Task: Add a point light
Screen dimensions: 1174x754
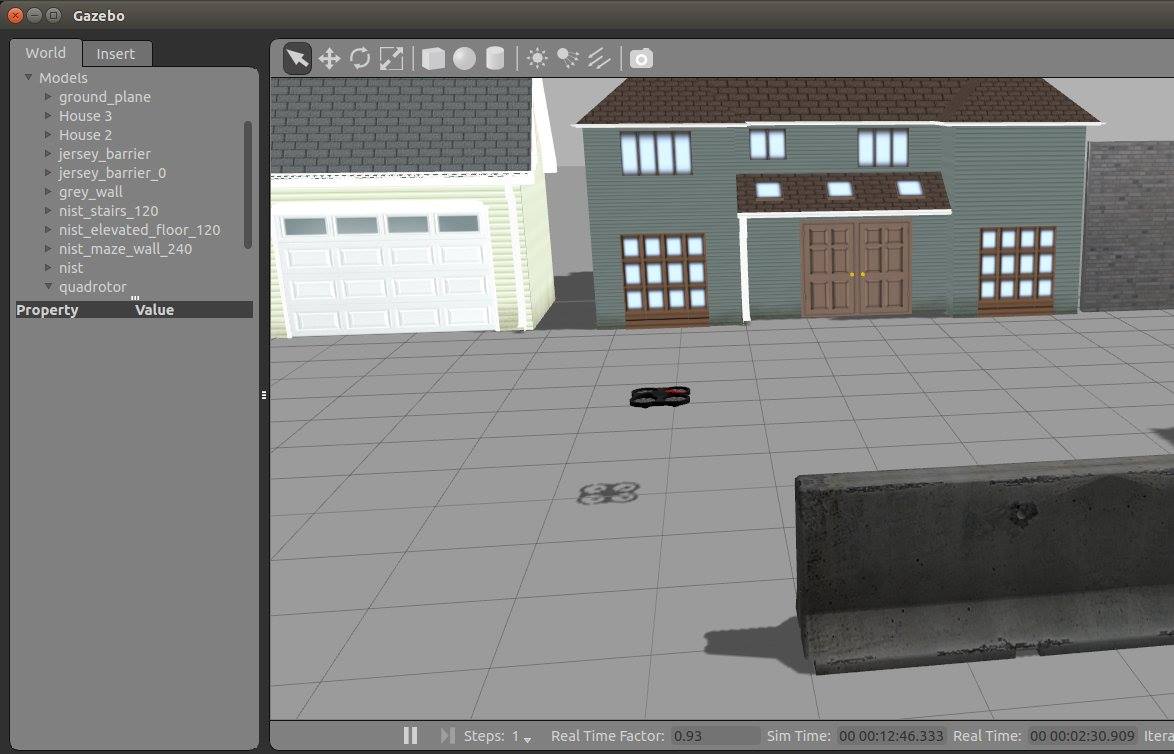Action: [537, 59]
